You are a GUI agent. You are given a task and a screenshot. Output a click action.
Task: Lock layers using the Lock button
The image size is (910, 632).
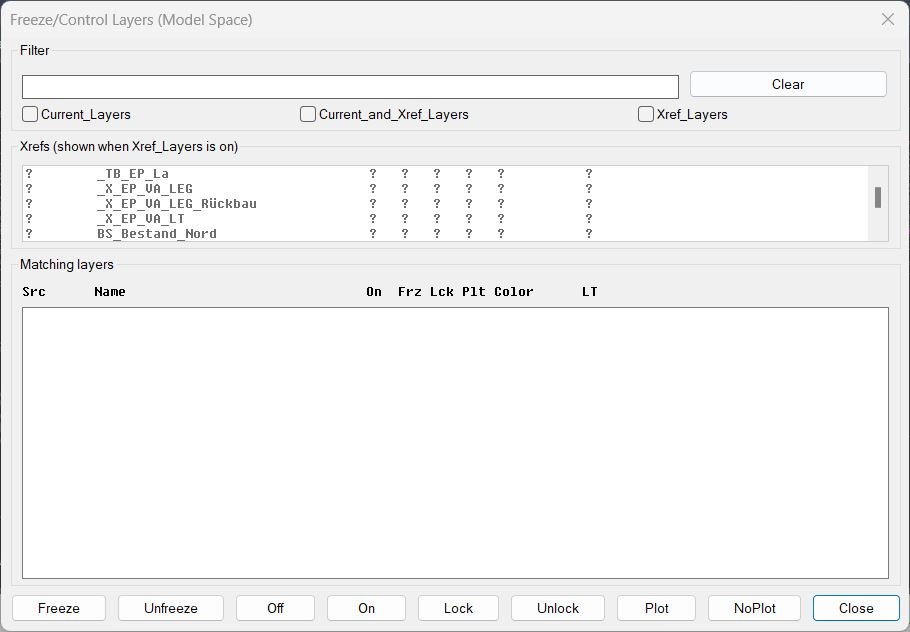tap(458, 608)
